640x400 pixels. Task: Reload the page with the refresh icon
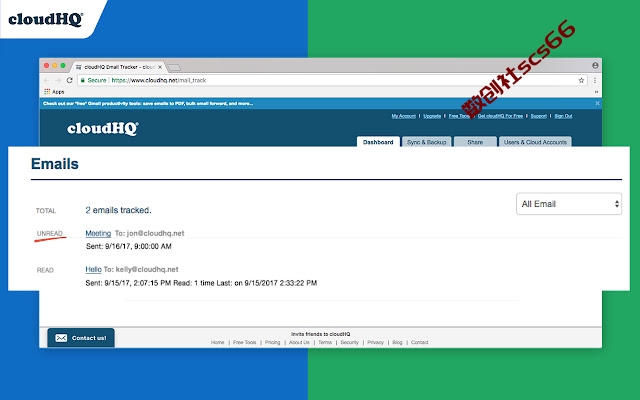pyautogui.click(x=69, y=80)
